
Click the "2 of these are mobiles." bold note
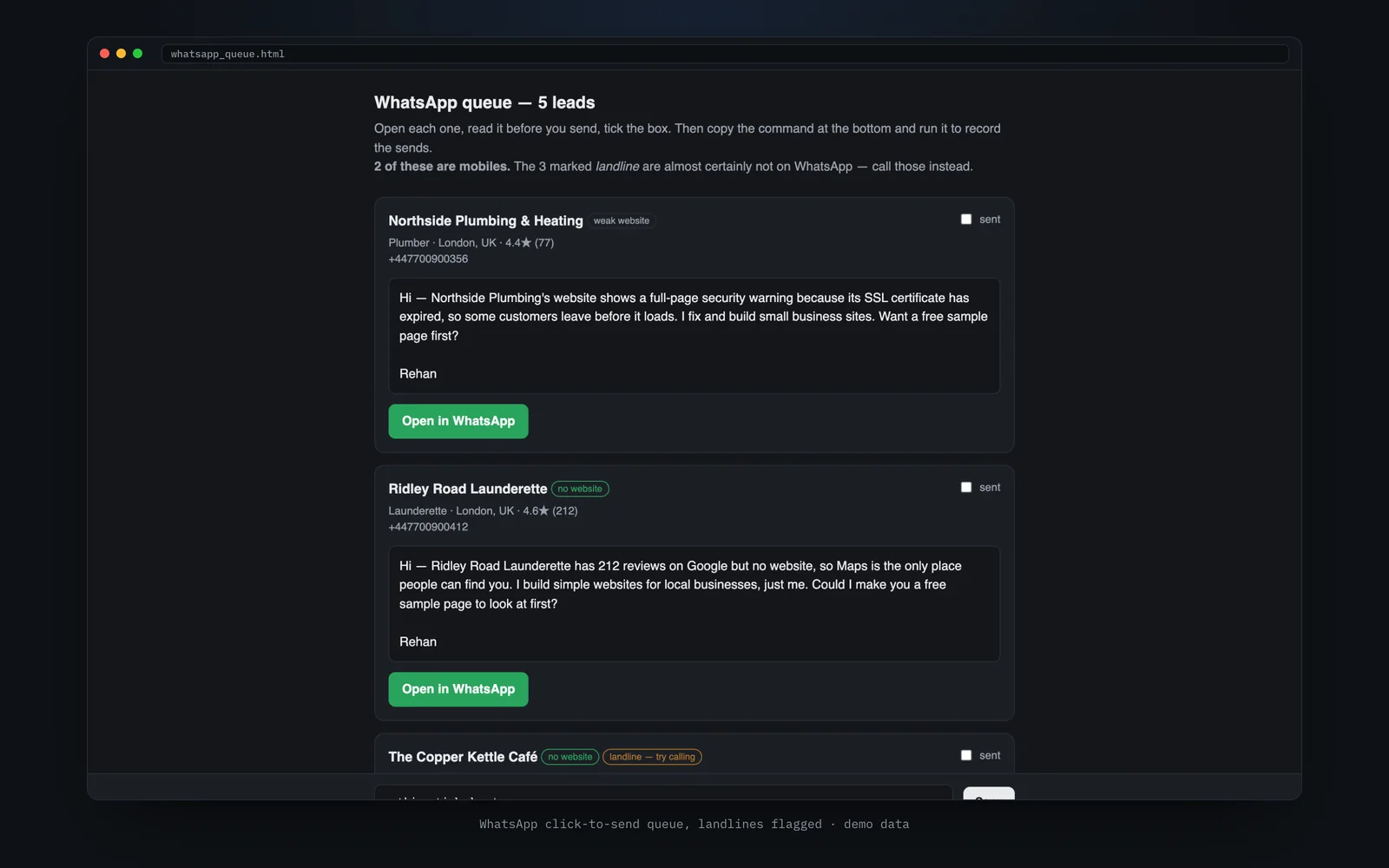442,167
